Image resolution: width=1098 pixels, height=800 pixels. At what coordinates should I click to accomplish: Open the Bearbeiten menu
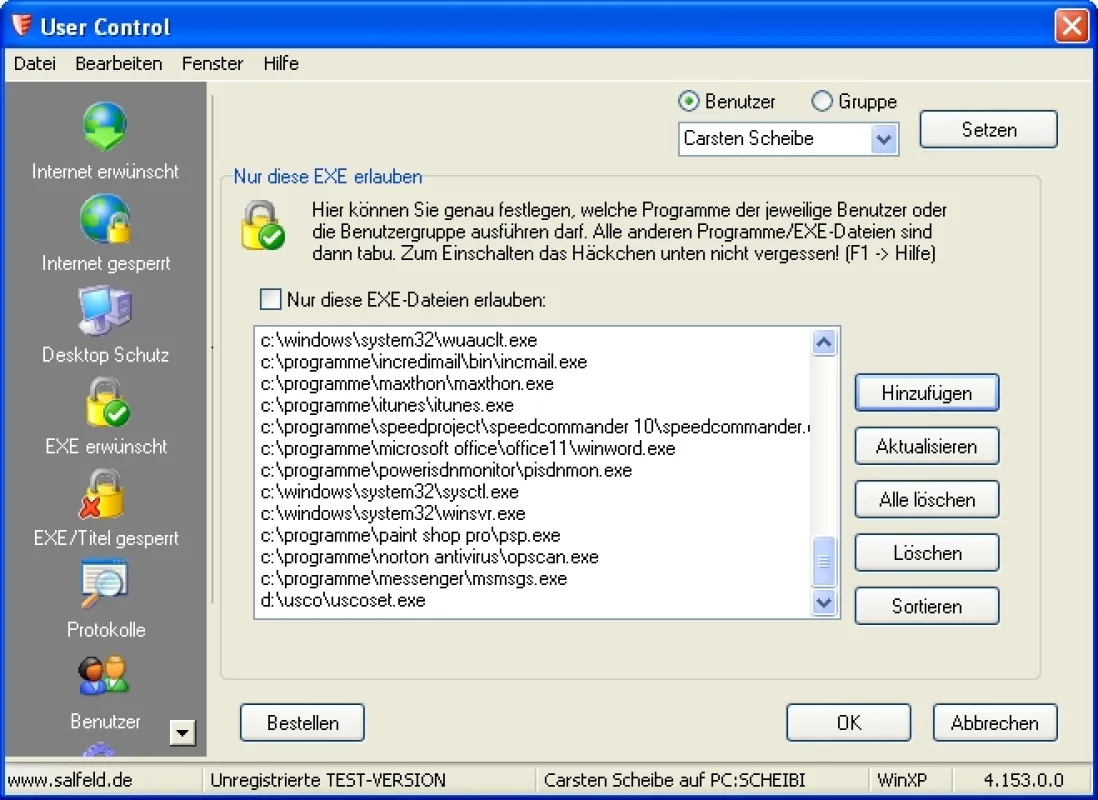[118, 64]
